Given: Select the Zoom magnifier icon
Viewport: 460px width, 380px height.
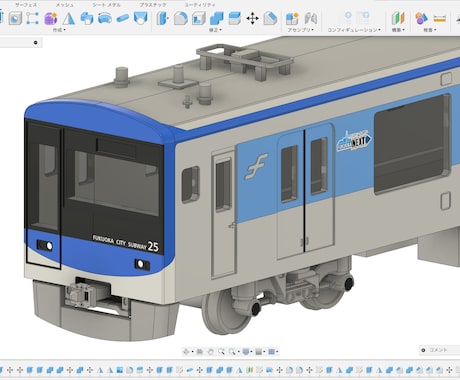Looking at the screenshot, I should coord(221,351).
